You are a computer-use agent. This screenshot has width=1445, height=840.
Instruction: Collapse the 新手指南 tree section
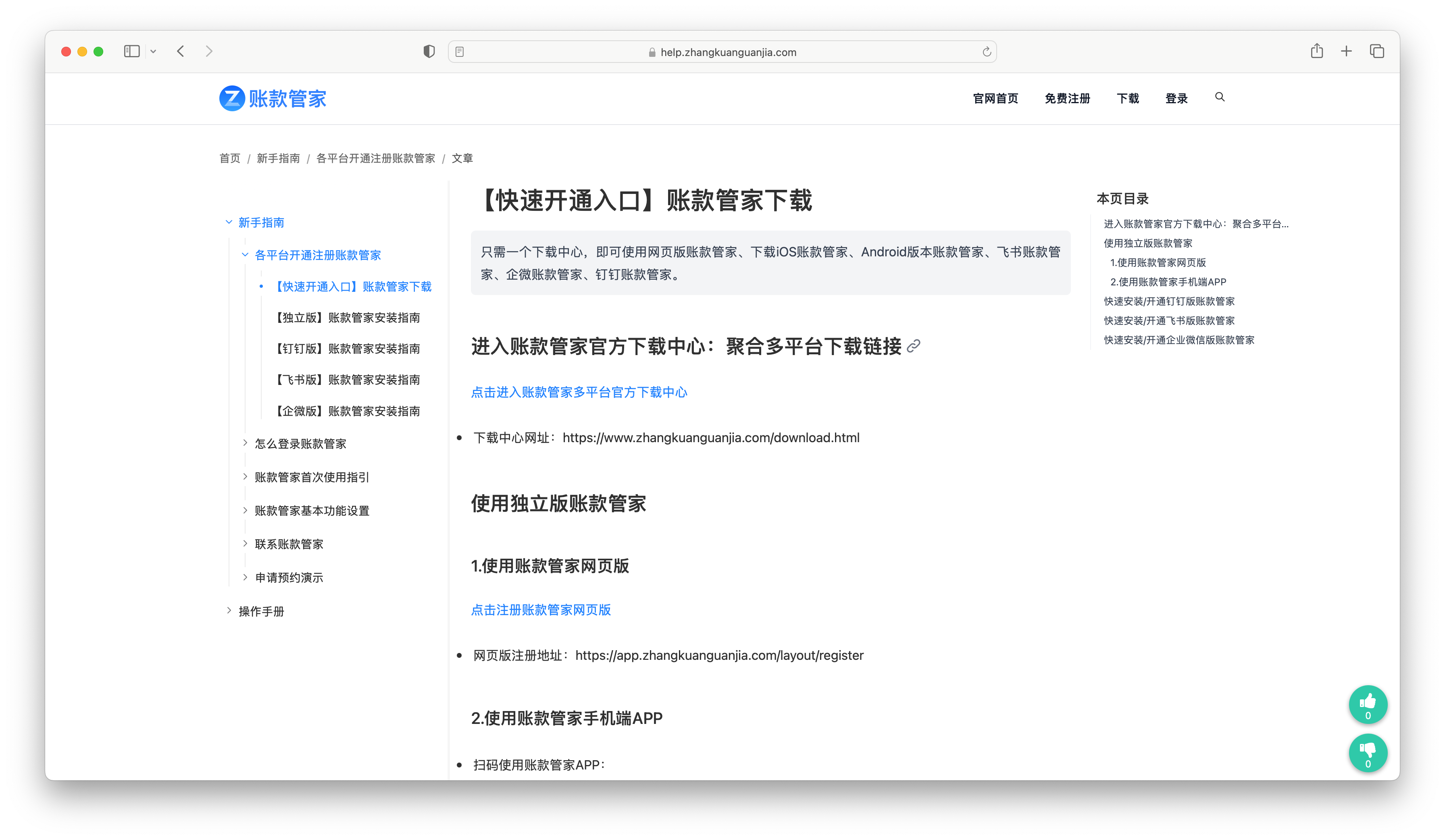pyautogui.click(x=229, y=222)
